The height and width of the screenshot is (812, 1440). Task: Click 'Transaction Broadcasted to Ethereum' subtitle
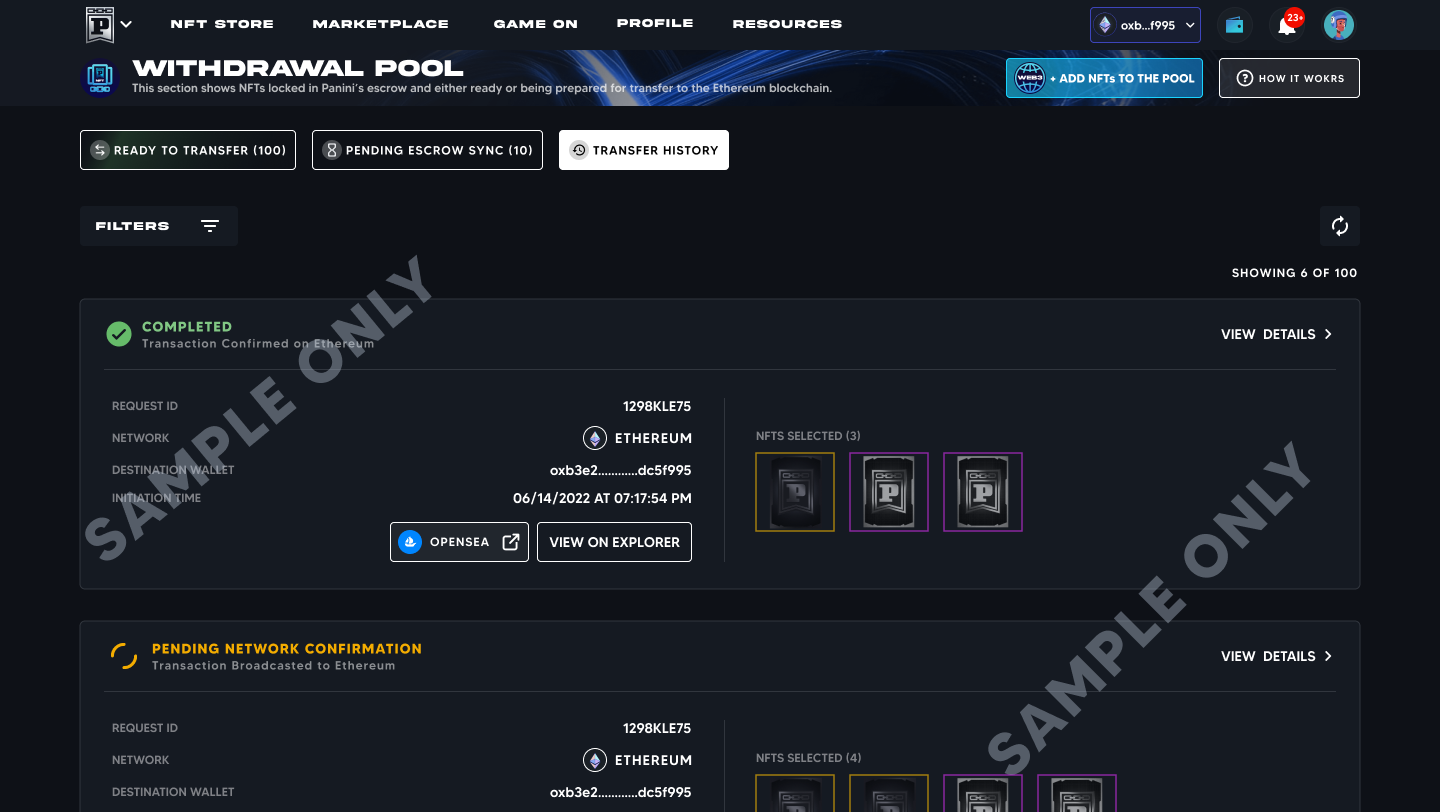[273, 666]
